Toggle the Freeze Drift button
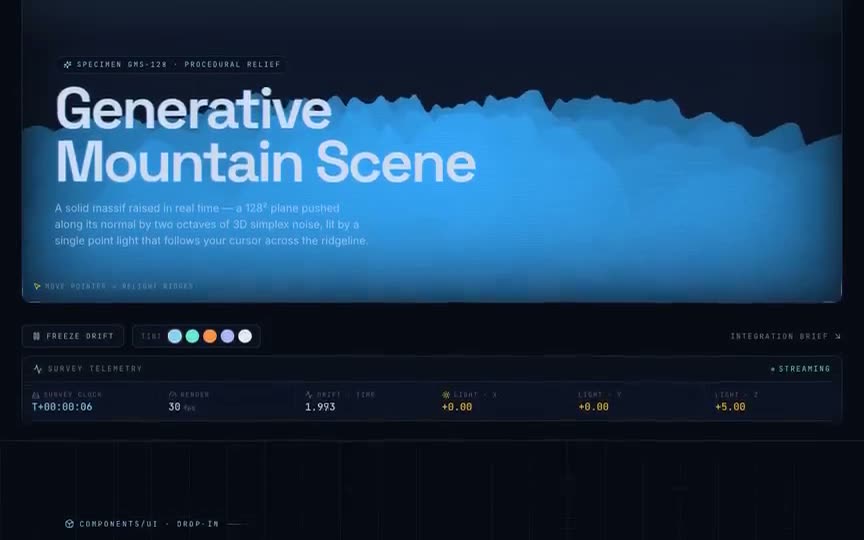Screen dimensions: 864x540 (73, 336)
